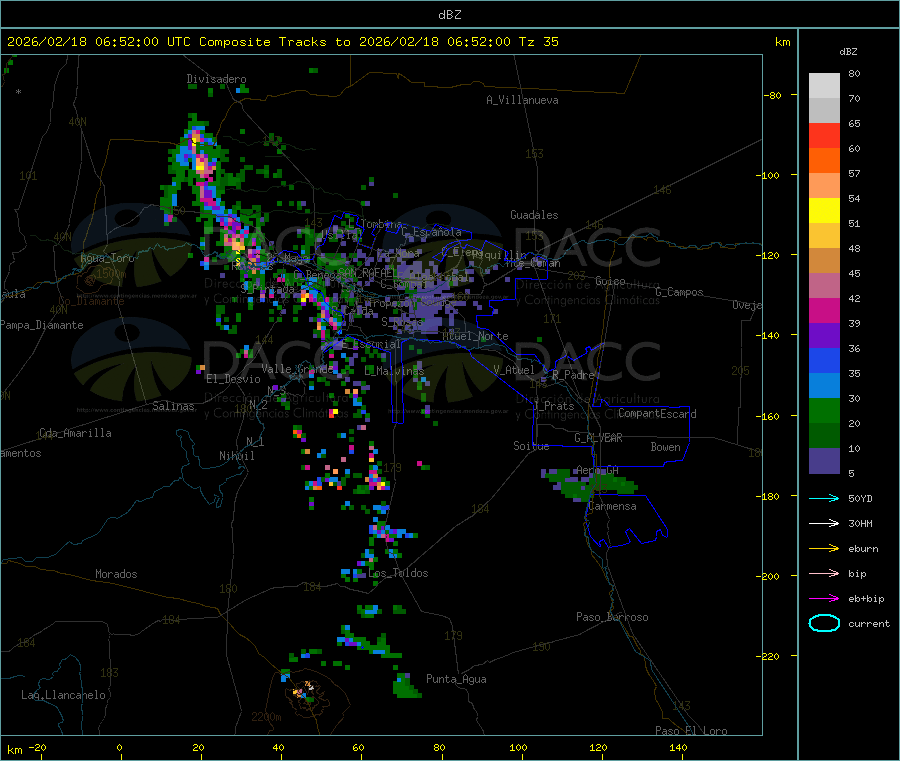
Task: Click the yellow eburn arrow in legend
Action: point(824,549)
